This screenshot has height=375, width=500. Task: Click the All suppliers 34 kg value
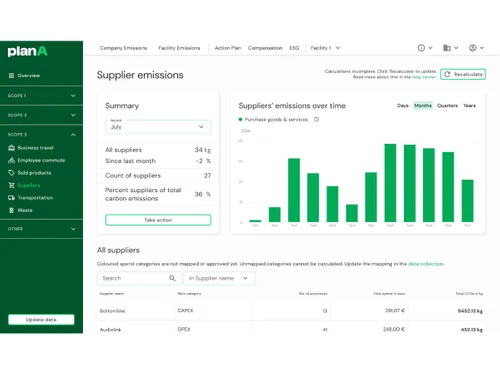point(203,150)
